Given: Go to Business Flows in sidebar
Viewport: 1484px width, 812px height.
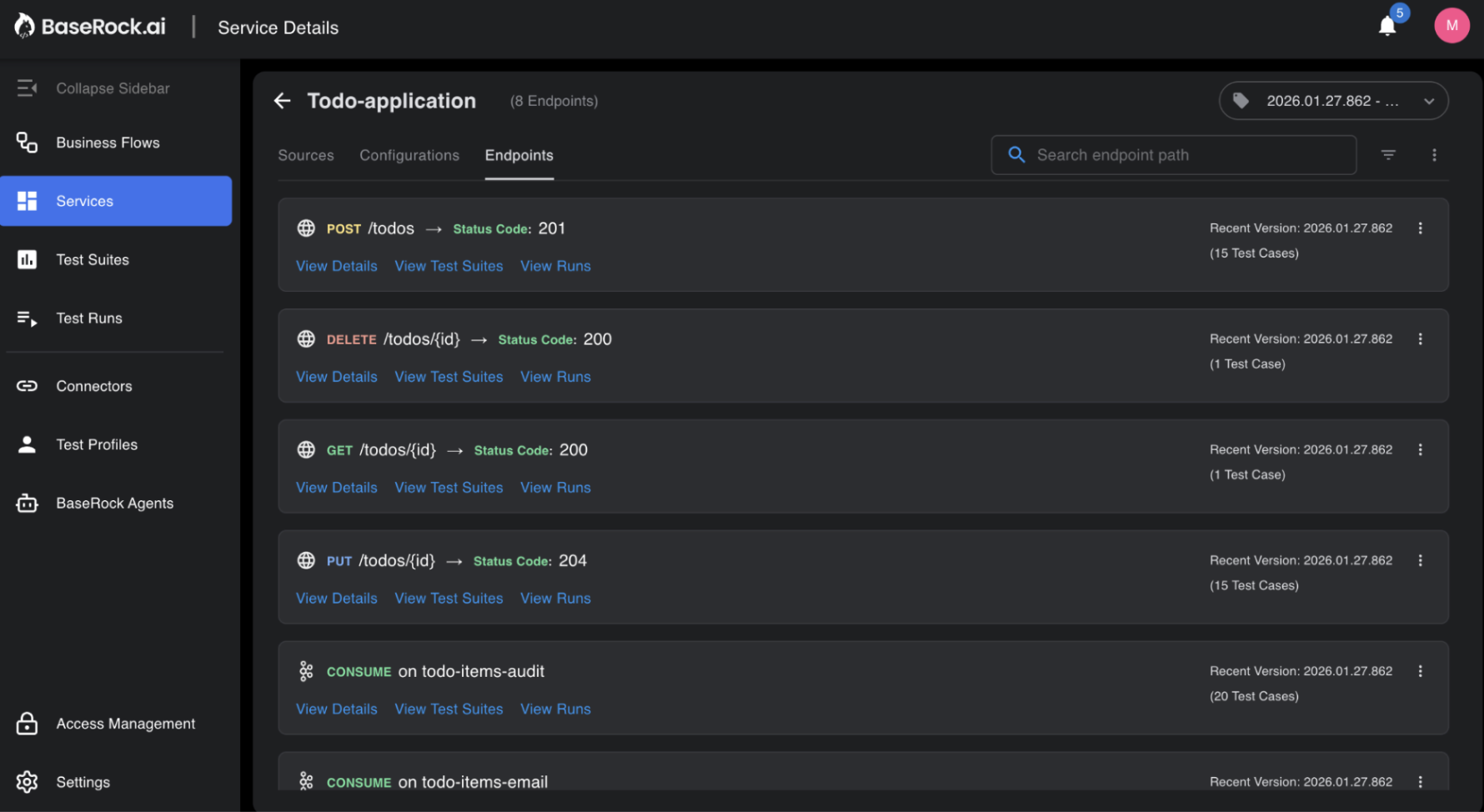Looking at the screenshot, I should click(108, 143).
